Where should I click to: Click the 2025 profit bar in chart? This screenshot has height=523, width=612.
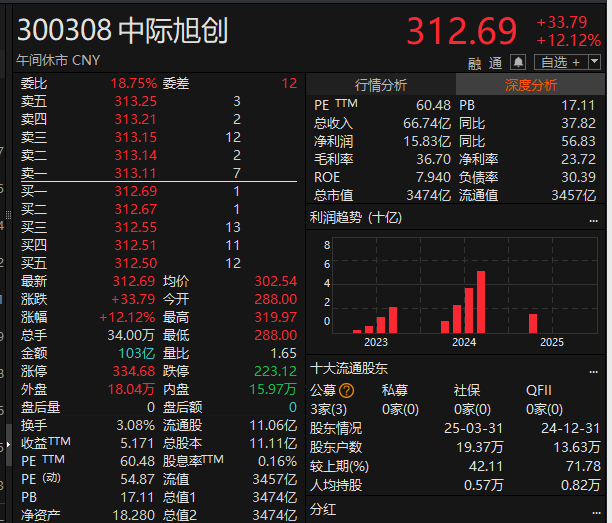[x=533, y=322]
